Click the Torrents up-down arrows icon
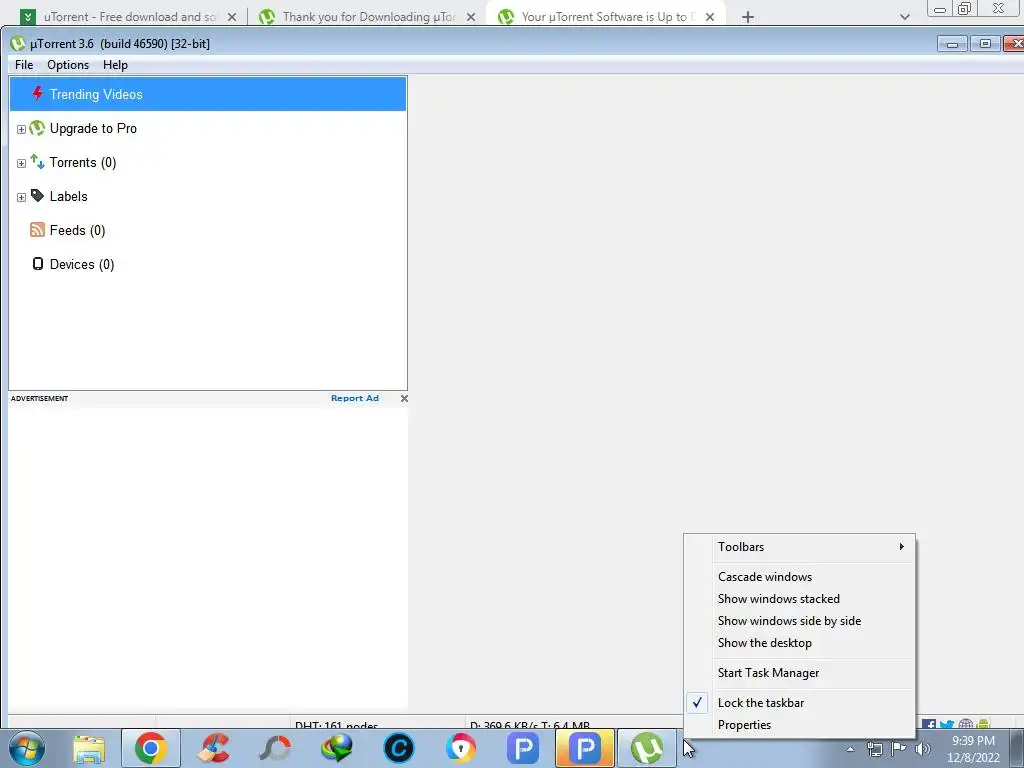 (x=37, y=162)
